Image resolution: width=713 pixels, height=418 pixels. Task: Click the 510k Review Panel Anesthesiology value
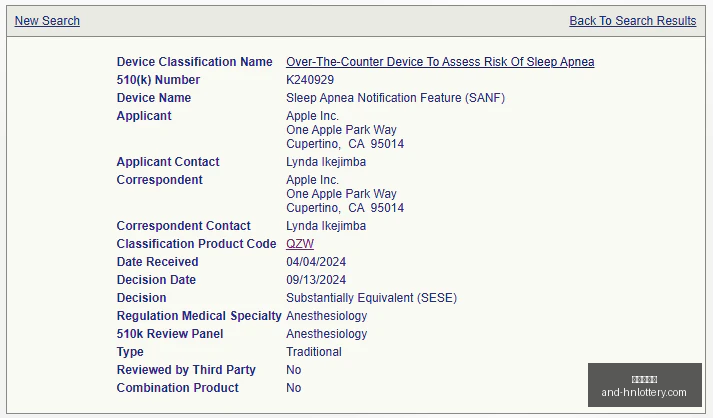click(x=326, y=334)
